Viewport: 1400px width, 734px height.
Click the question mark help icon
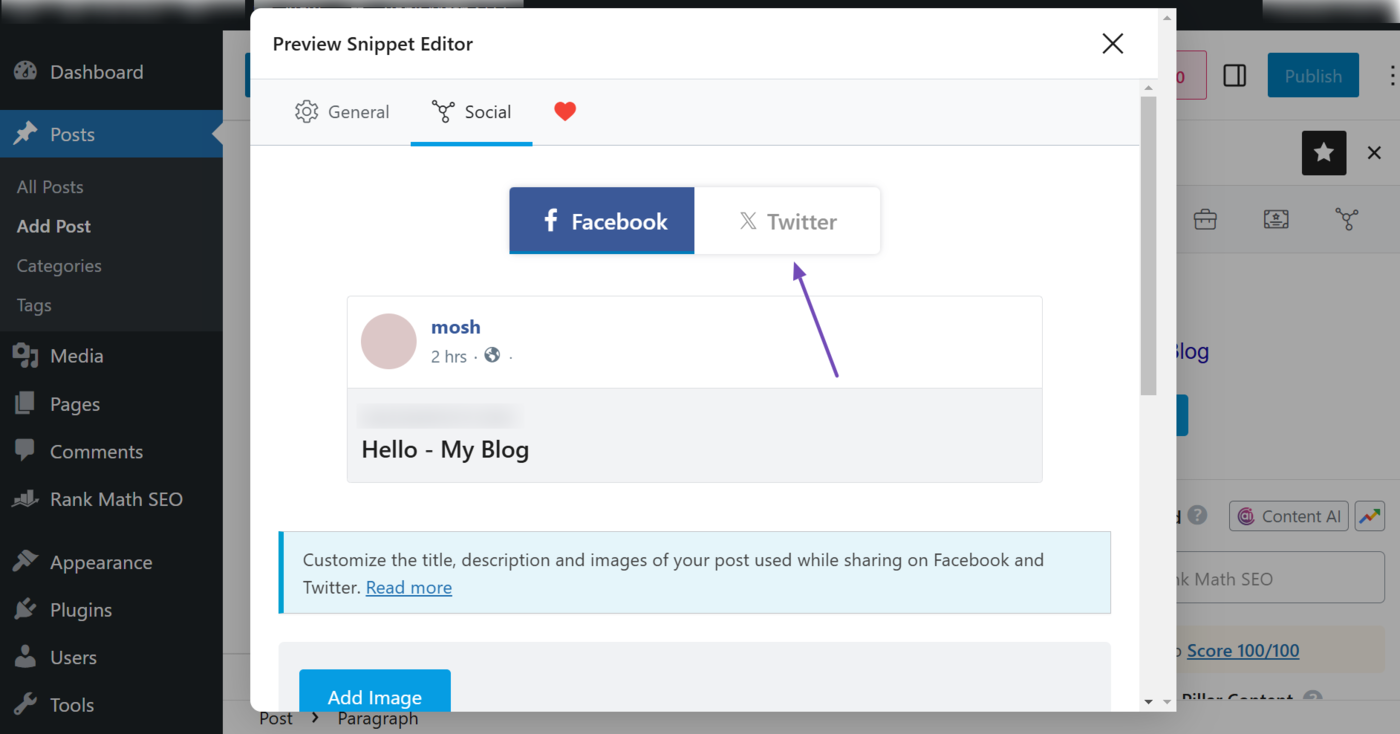[x=1198, y=516]
